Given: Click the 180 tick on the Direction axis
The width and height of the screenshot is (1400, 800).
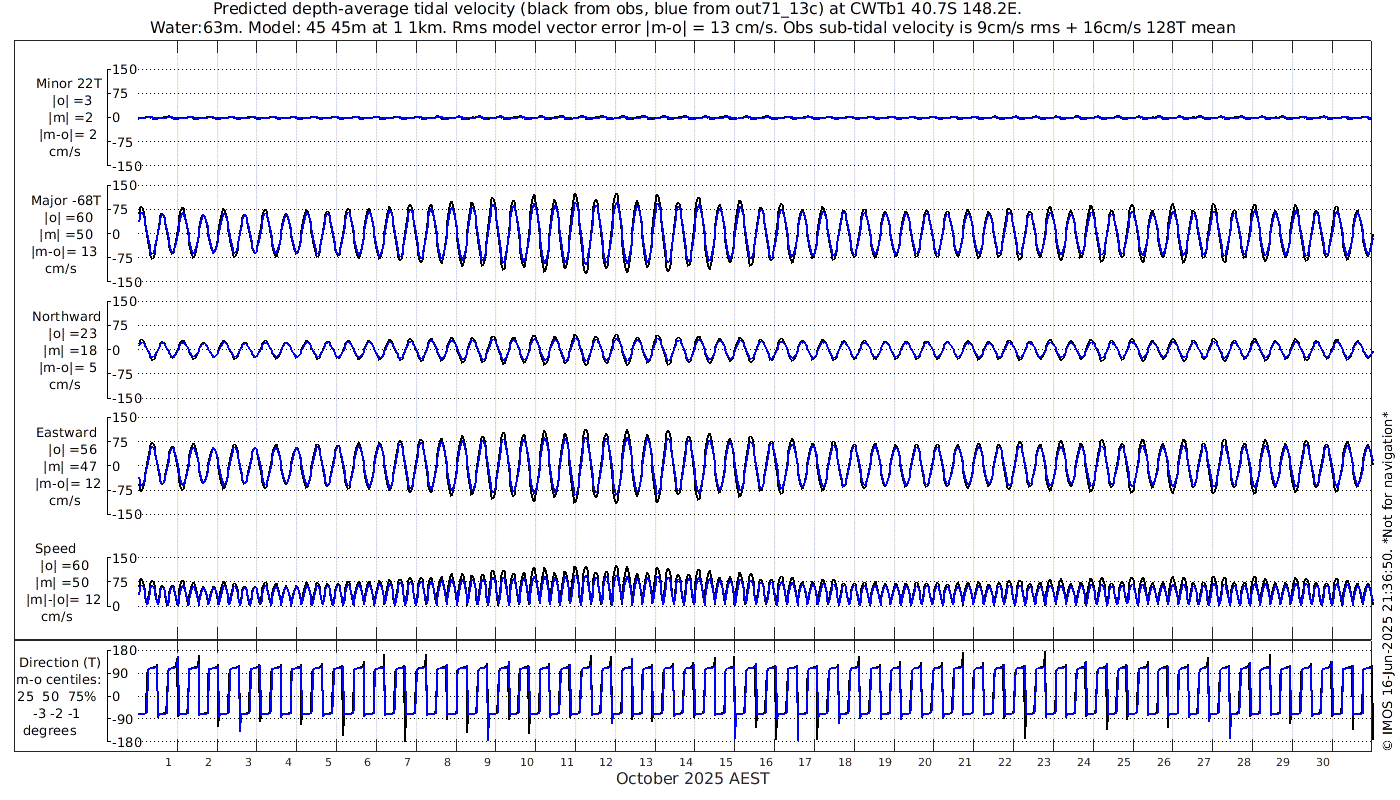Looking at the screenshot, I should pos(120,650).
